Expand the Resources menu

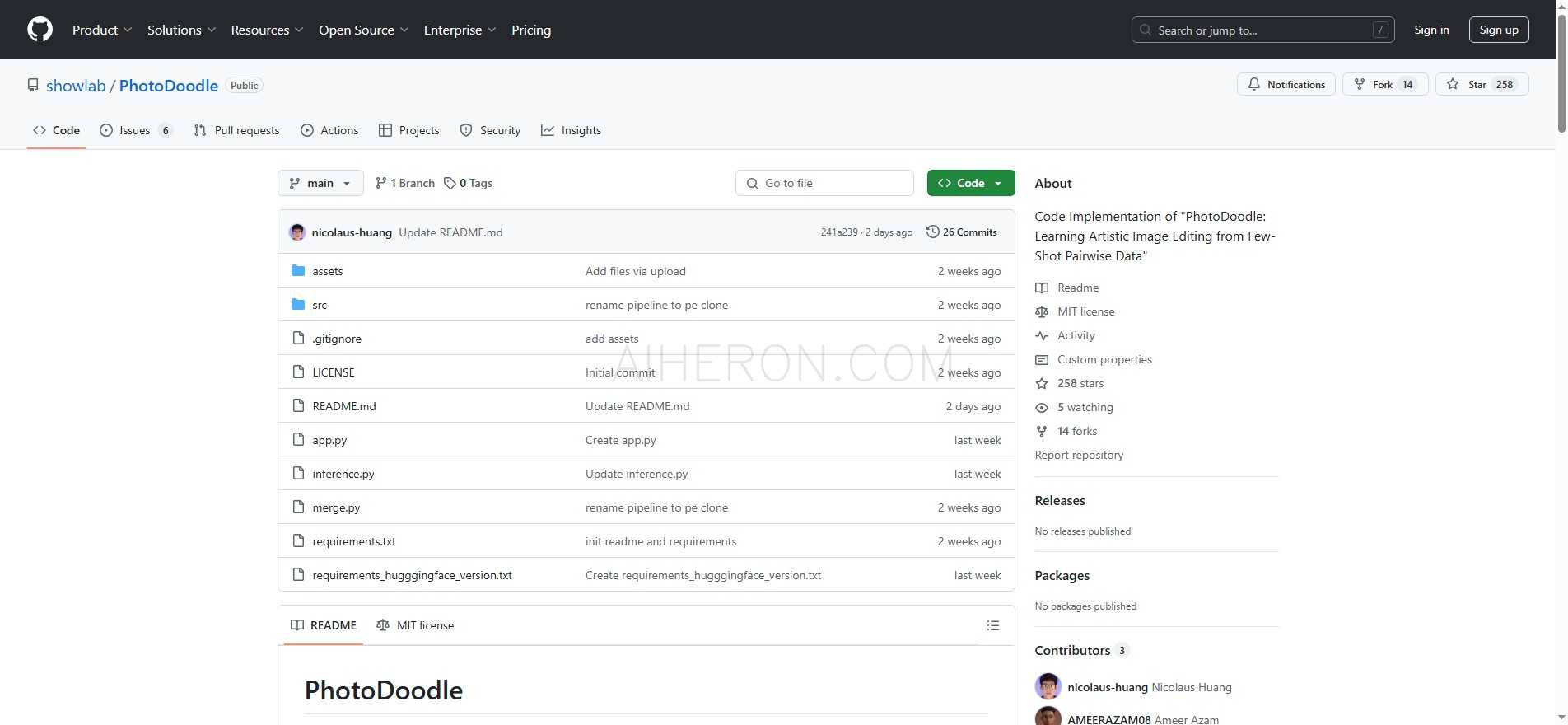pyautogui.click(x=267, y=30)
